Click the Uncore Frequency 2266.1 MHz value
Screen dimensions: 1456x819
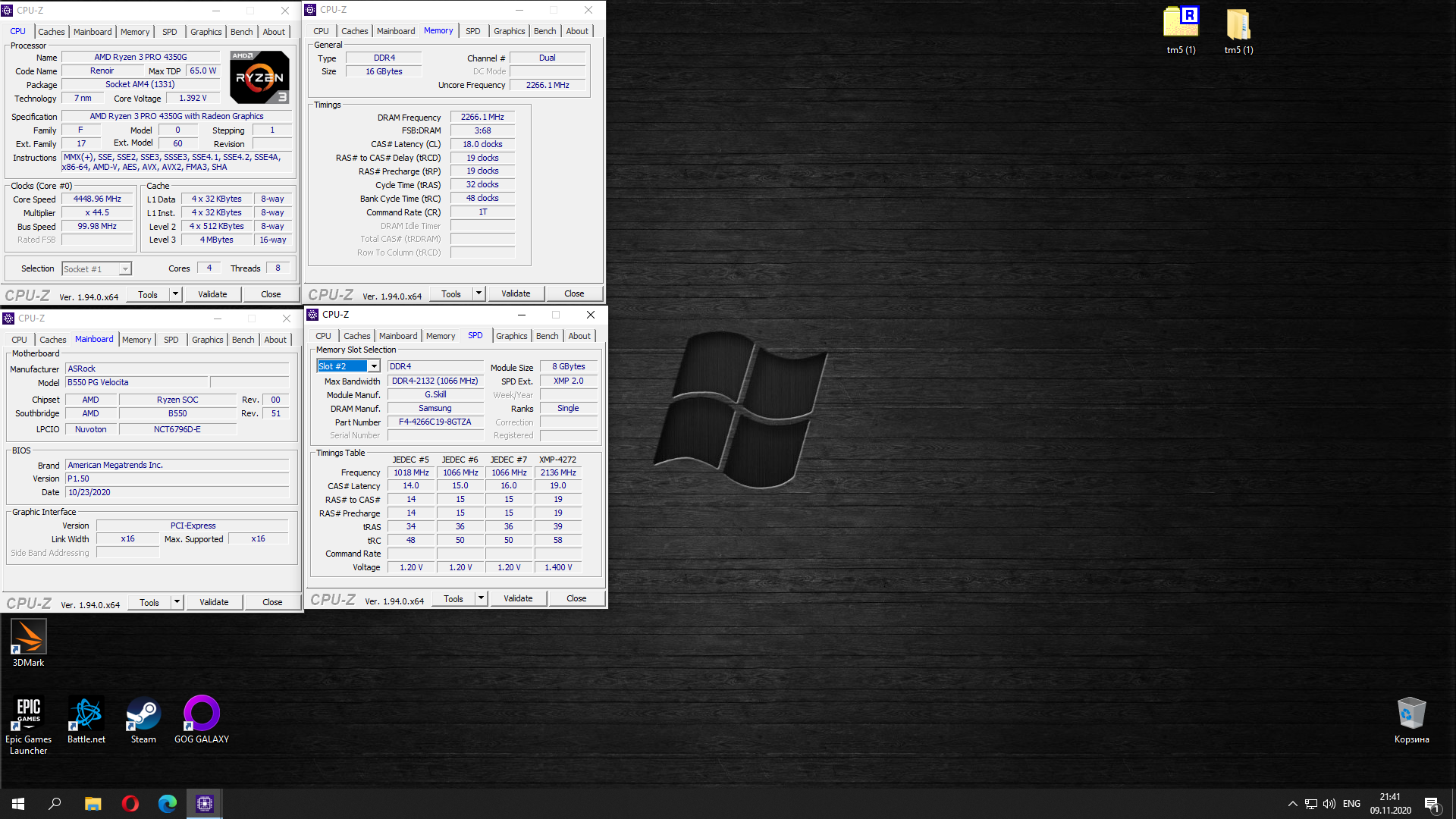tap(548, 85)
